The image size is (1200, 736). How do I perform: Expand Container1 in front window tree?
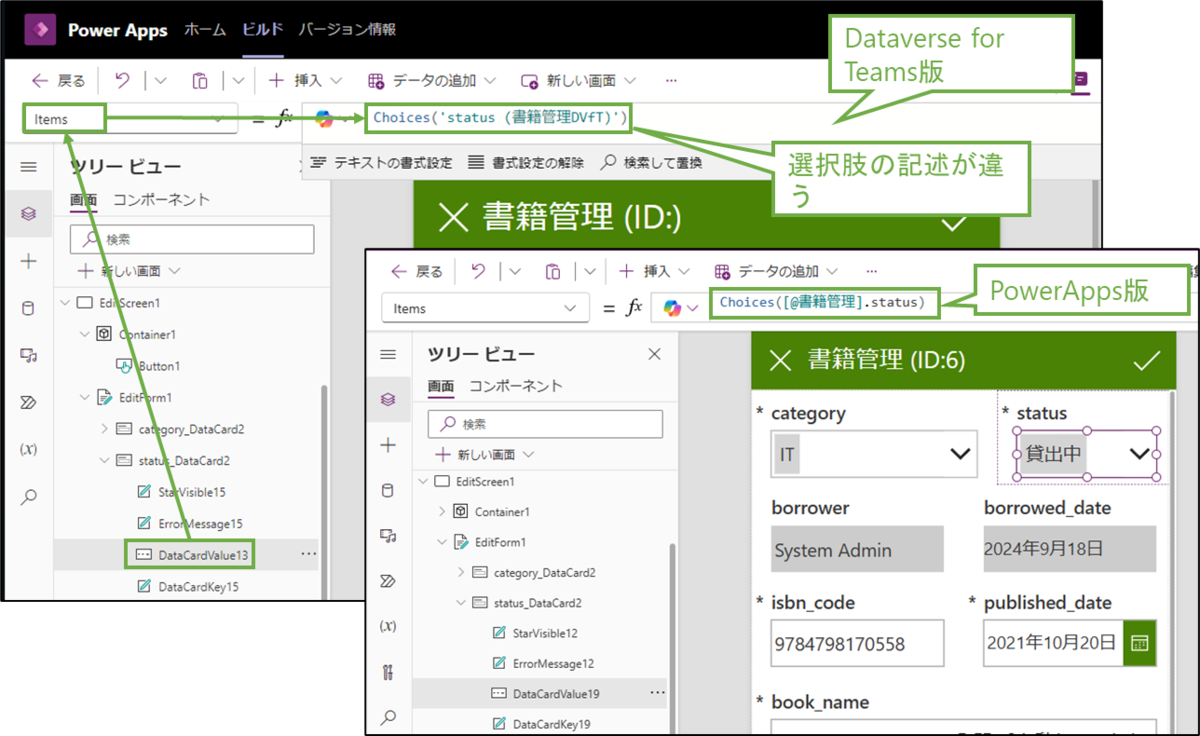[442, 512]
